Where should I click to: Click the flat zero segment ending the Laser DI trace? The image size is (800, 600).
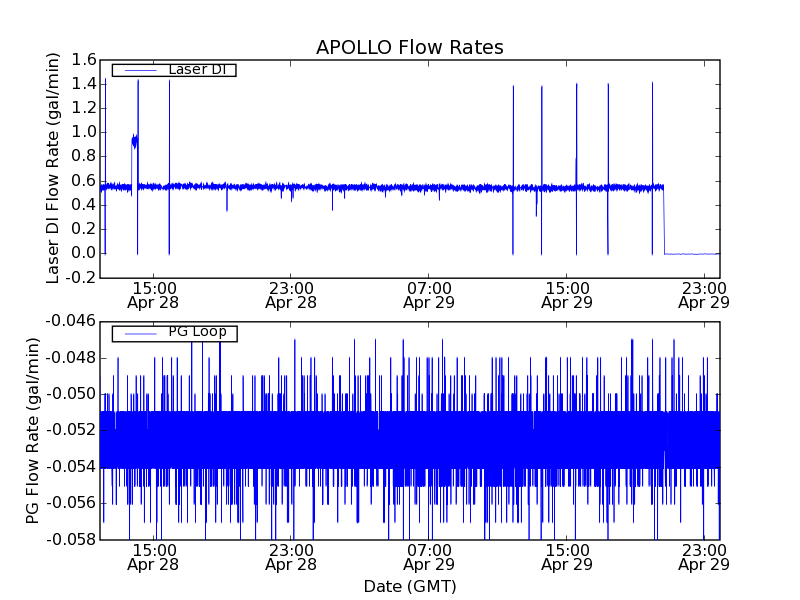click(692, 253)
